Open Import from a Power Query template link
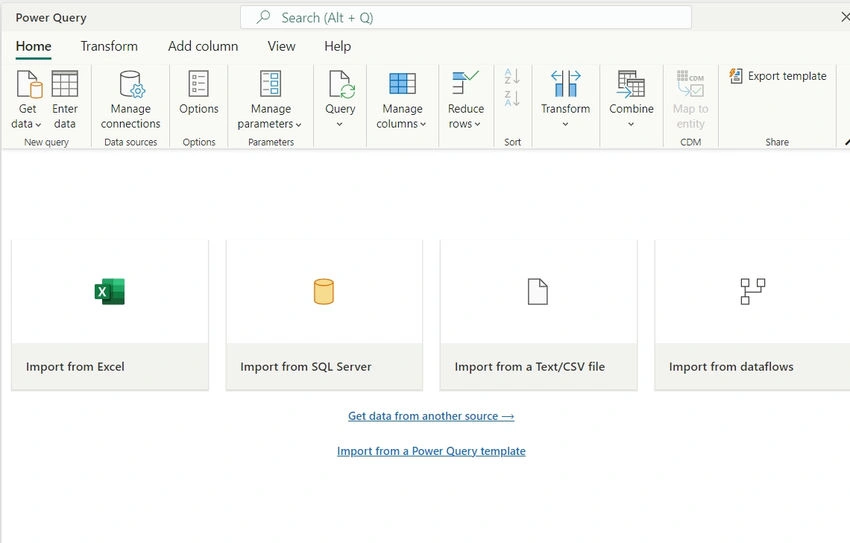This screenshot has height=543, width=850. coord(431,451)
